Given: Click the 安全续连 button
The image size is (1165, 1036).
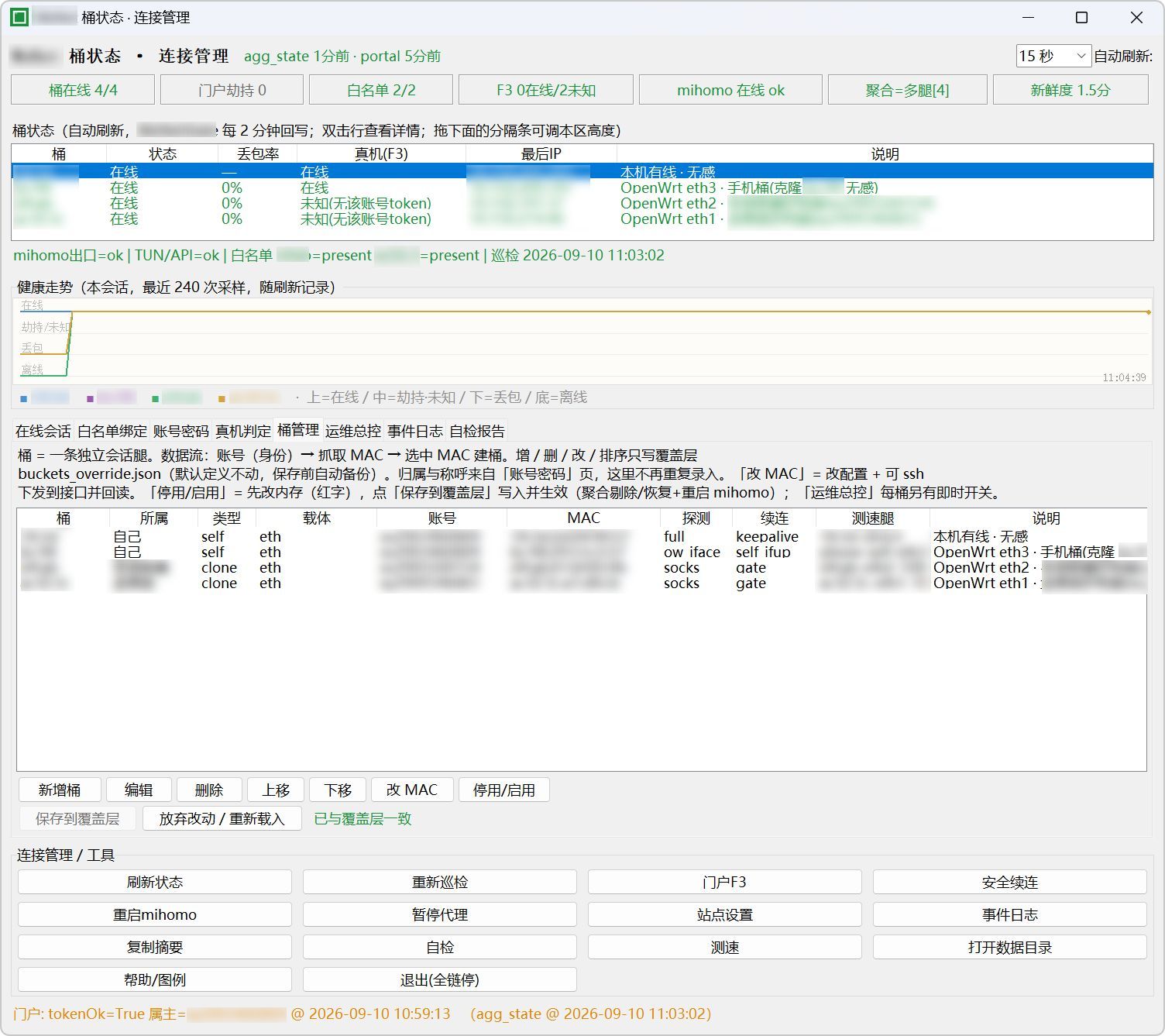Looking at the screenshot, I should [x=1010, y=882].
